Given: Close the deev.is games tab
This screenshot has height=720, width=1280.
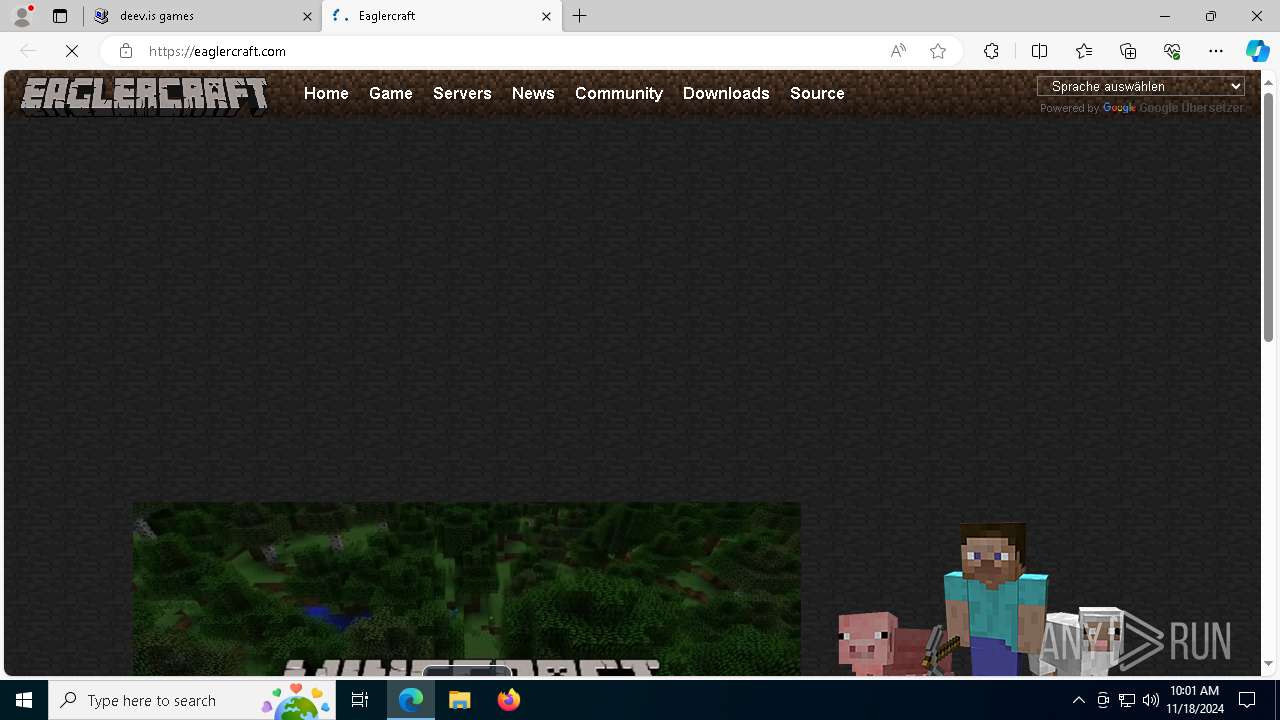Looking at the screenshot, I should (307, 16).
